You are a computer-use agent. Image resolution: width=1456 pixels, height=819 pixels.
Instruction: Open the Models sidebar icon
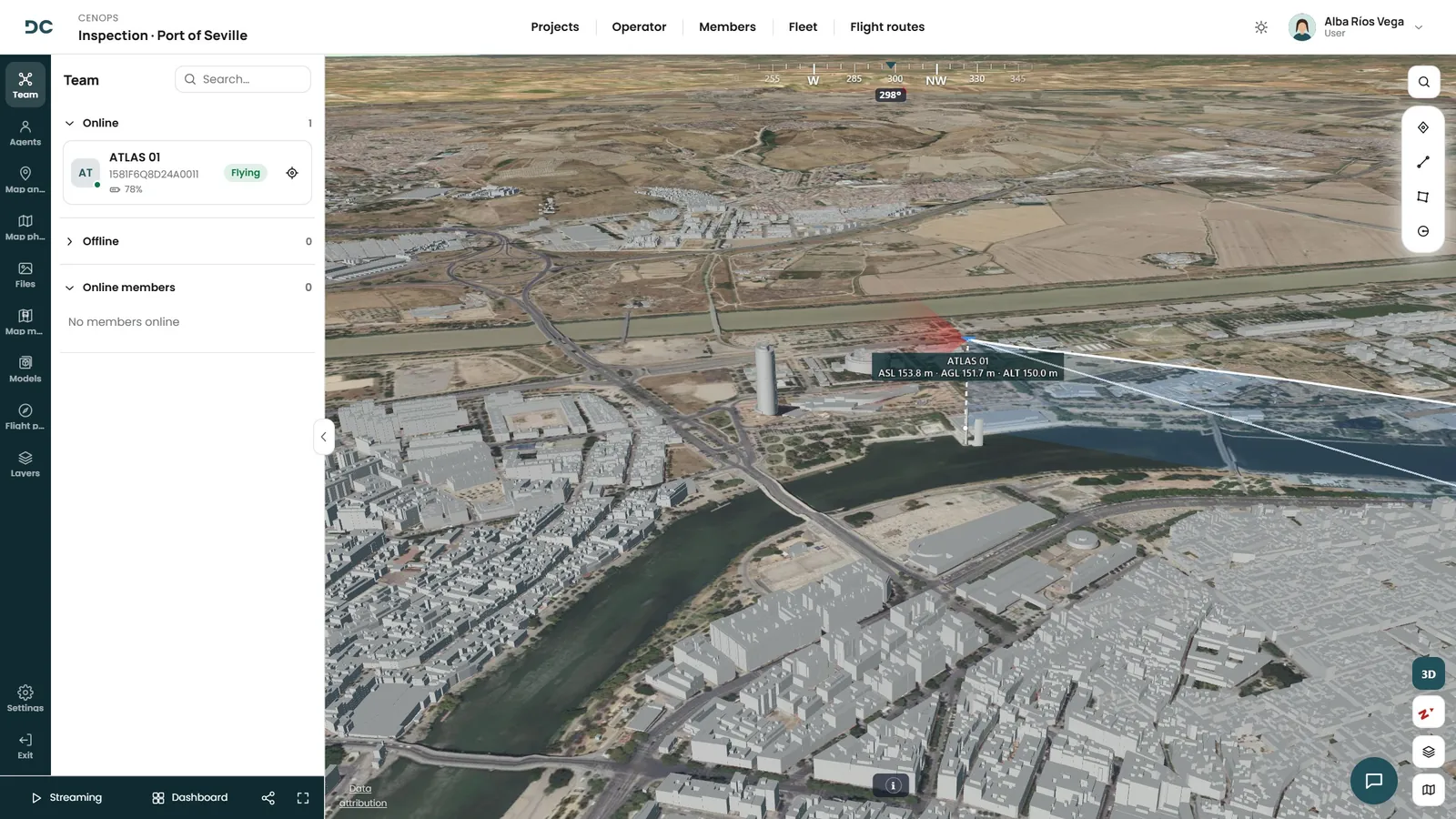(x=25, y=369)
